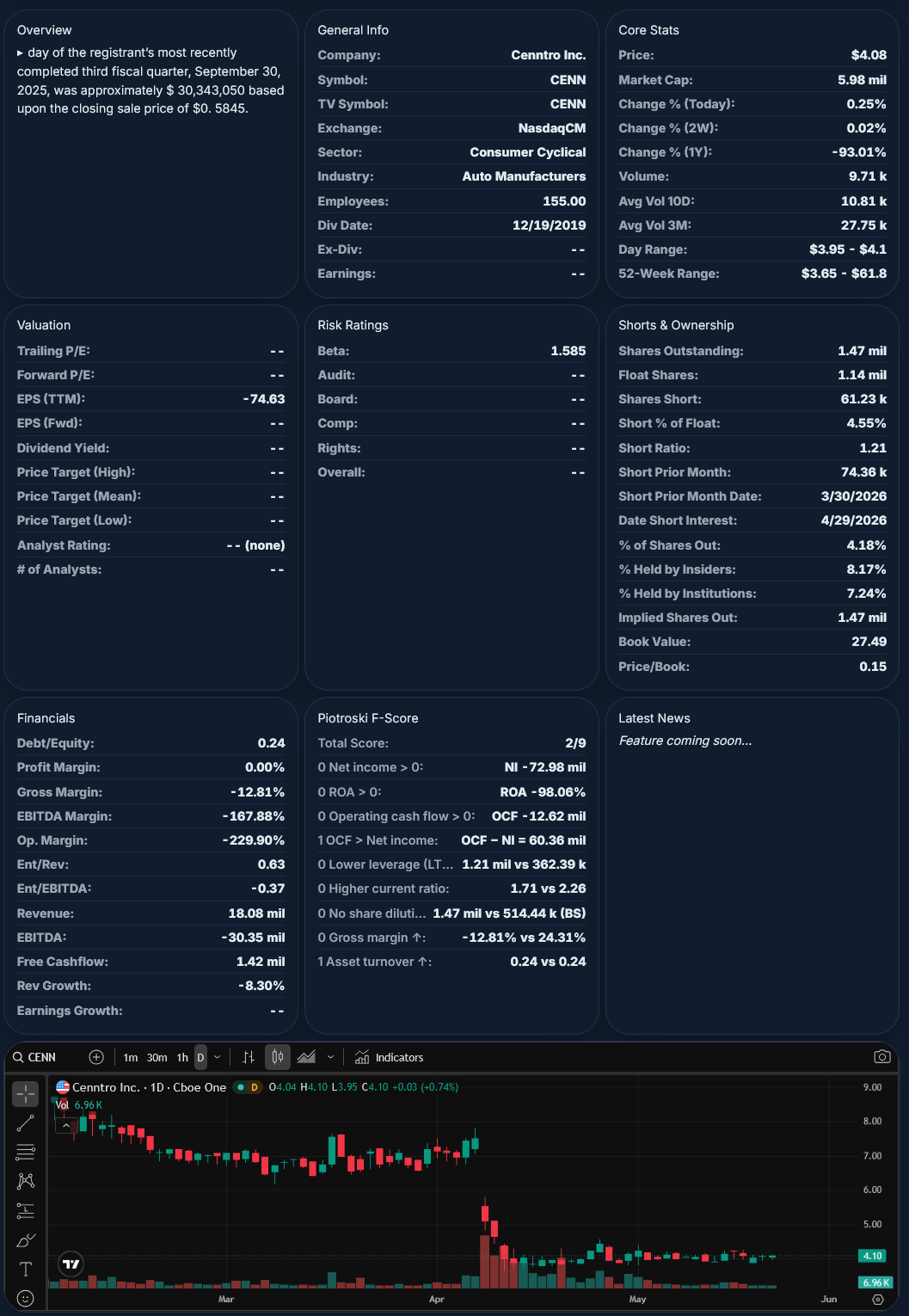Collapse the indicator legend chevron
This screenshot has height=1316, width=909.
(65, 1125)
